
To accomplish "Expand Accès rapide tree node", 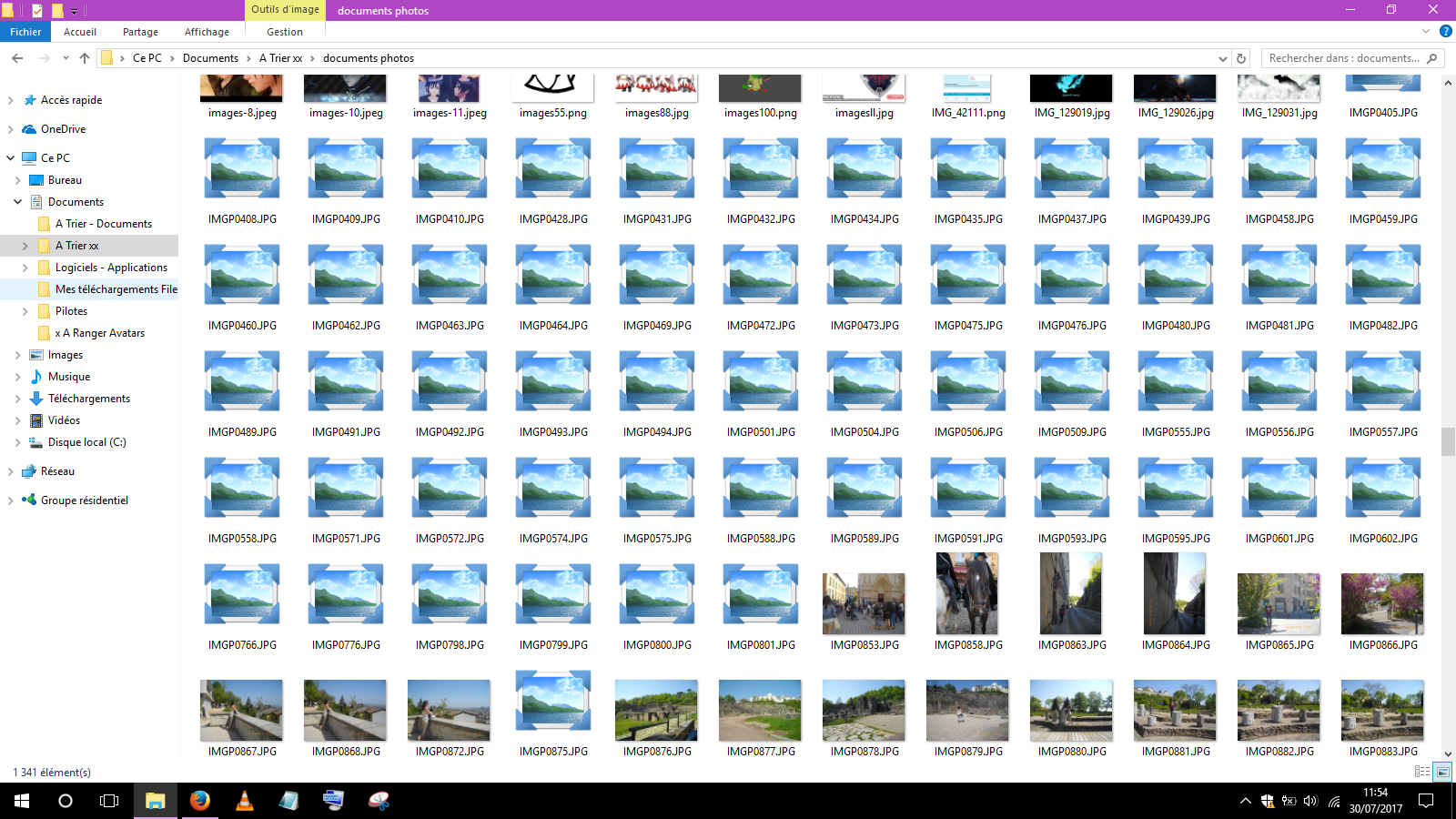I will [x=10, y=100].
